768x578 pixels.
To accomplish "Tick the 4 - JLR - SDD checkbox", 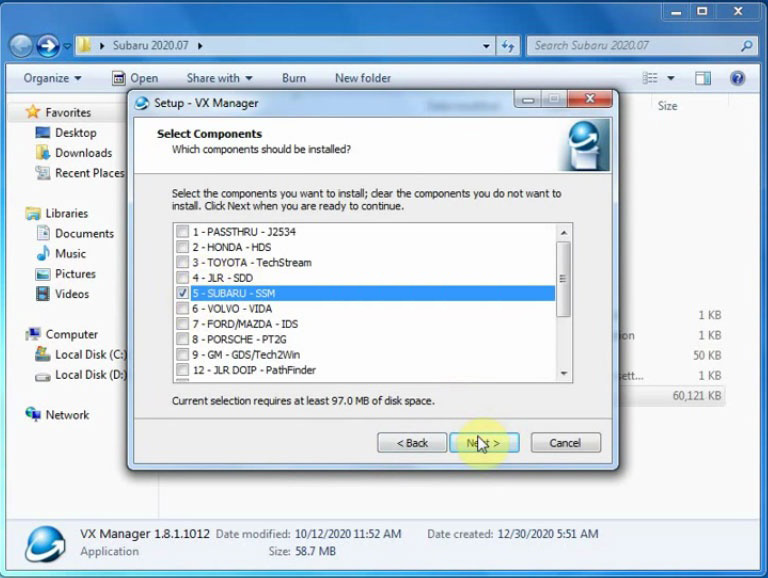I will click(182, 278).
